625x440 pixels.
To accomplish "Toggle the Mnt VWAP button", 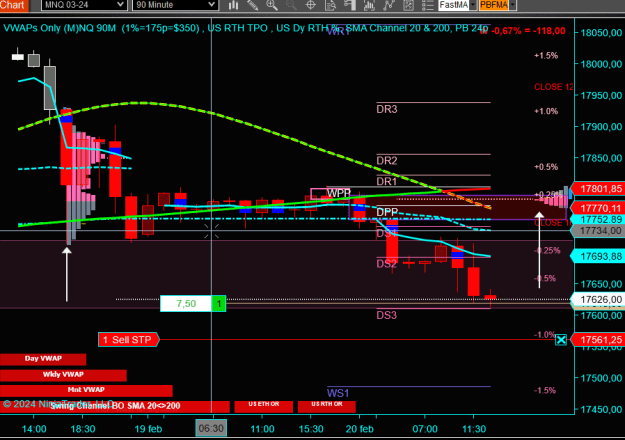I will coord(86,390).
